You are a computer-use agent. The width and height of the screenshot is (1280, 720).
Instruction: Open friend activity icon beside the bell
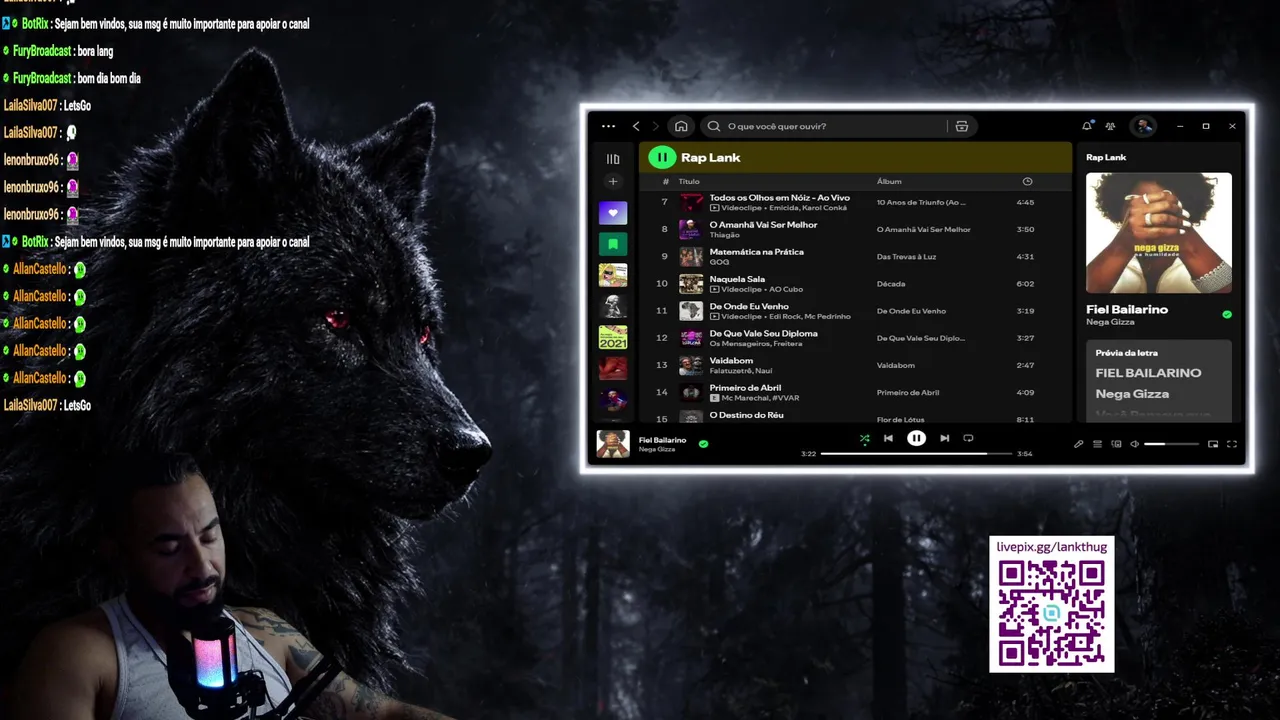pyautogui.click(x=1110, y=126)
